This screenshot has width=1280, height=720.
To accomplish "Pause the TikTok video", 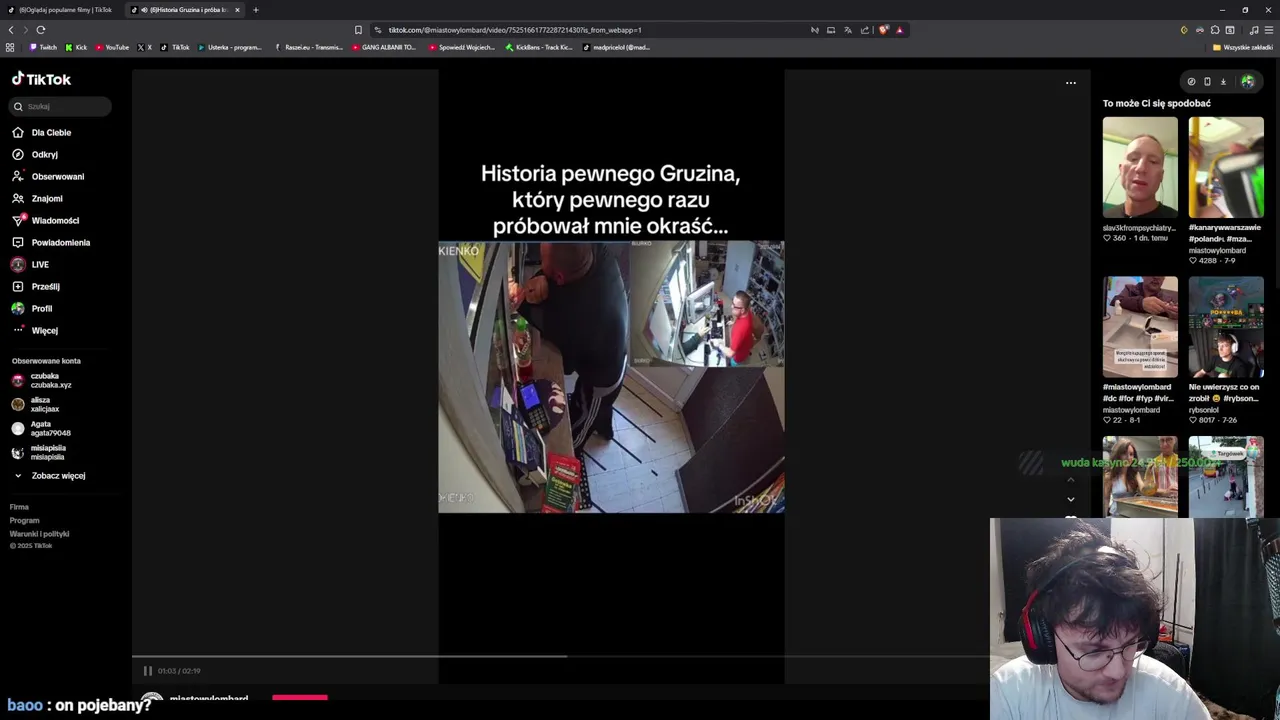I will pos(147,671).
